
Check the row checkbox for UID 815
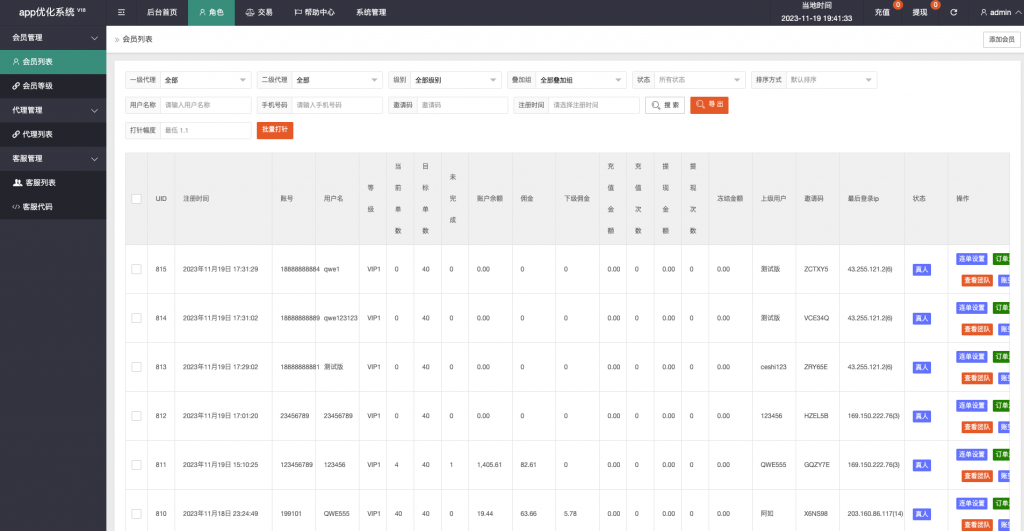[x=136, y=269]
